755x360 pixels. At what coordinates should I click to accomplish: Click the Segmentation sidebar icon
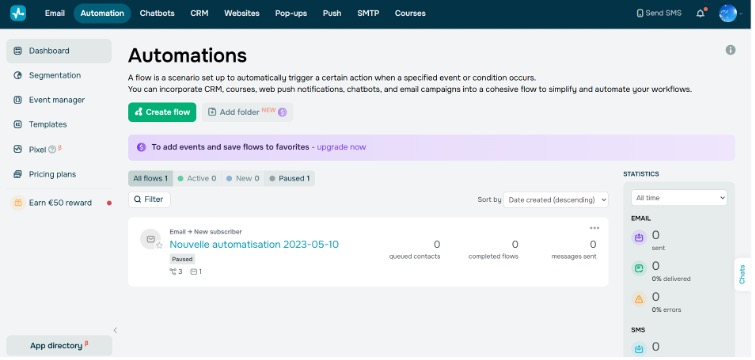[x=18, y=75]
